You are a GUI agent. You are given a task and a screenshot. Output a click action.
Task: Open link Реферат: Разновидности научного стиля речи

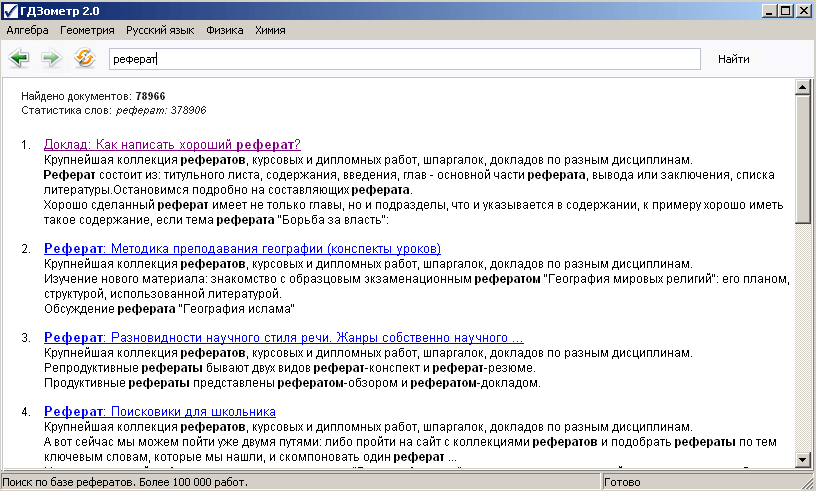tap(284, 337)
